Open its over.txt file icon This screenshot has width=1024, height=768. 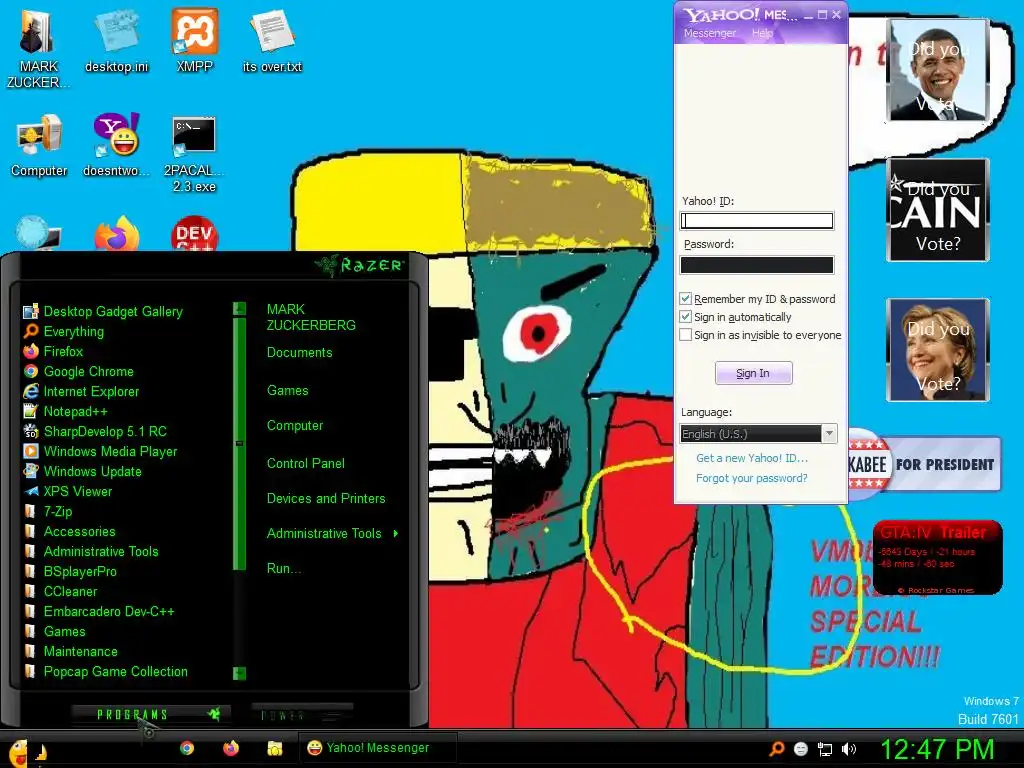272,42
